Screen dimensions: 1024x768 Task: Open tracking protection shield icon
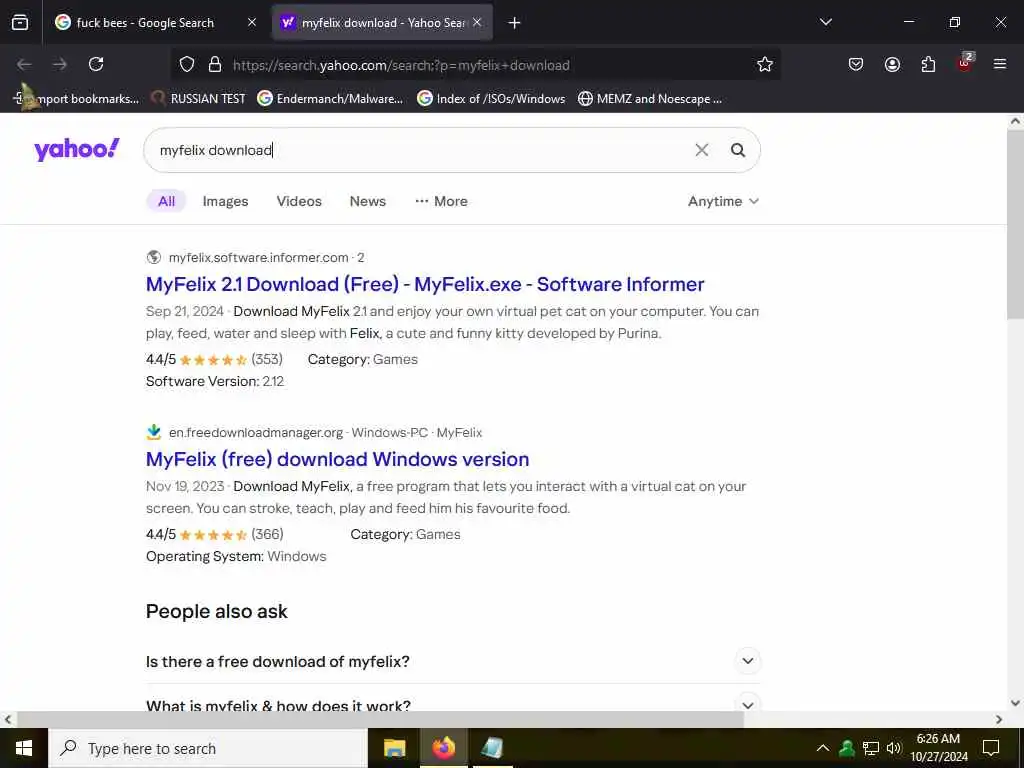pos(187,65)
